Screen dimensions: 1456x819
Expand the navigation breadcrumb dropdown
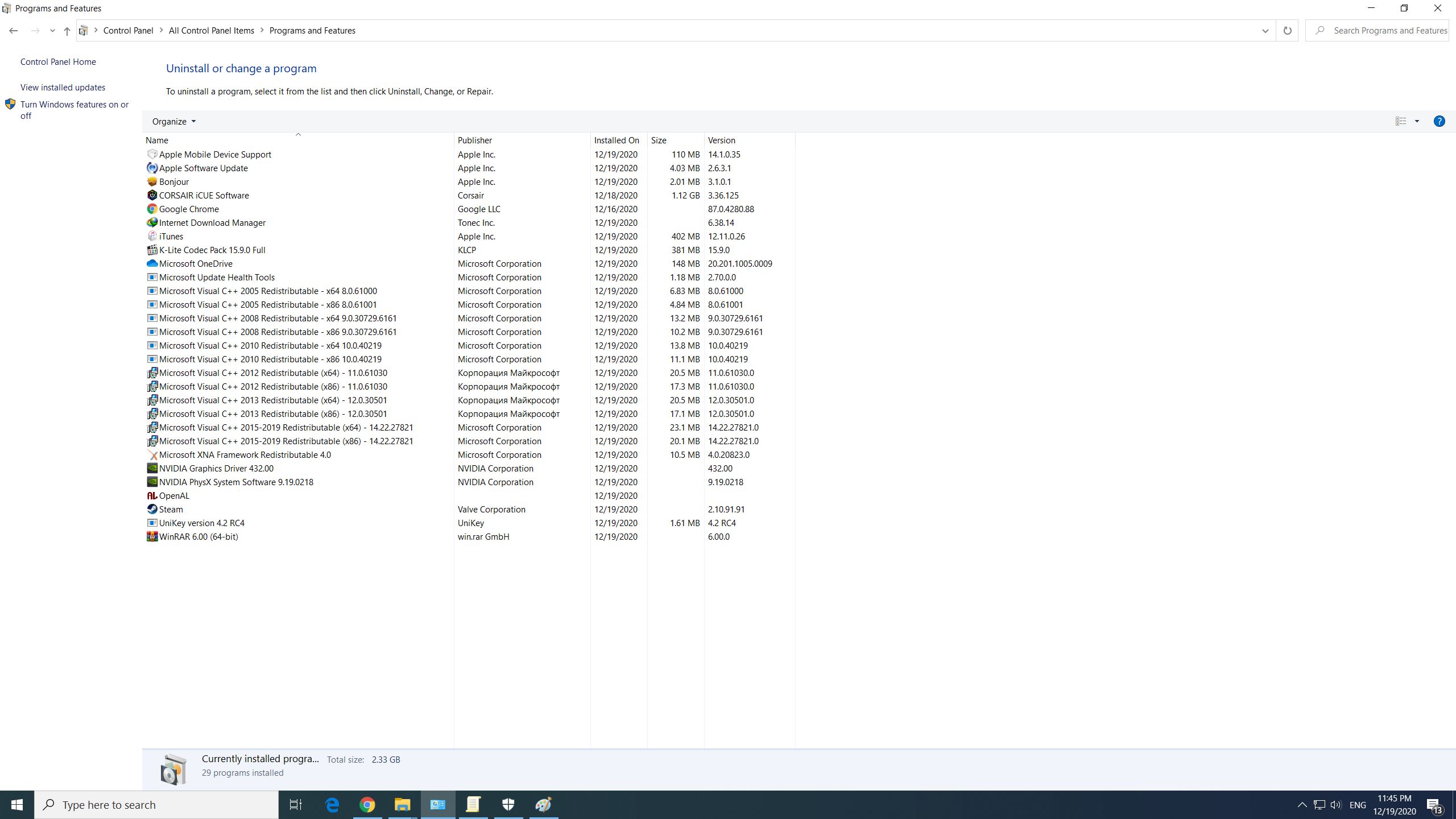[x=1264, y=30]
